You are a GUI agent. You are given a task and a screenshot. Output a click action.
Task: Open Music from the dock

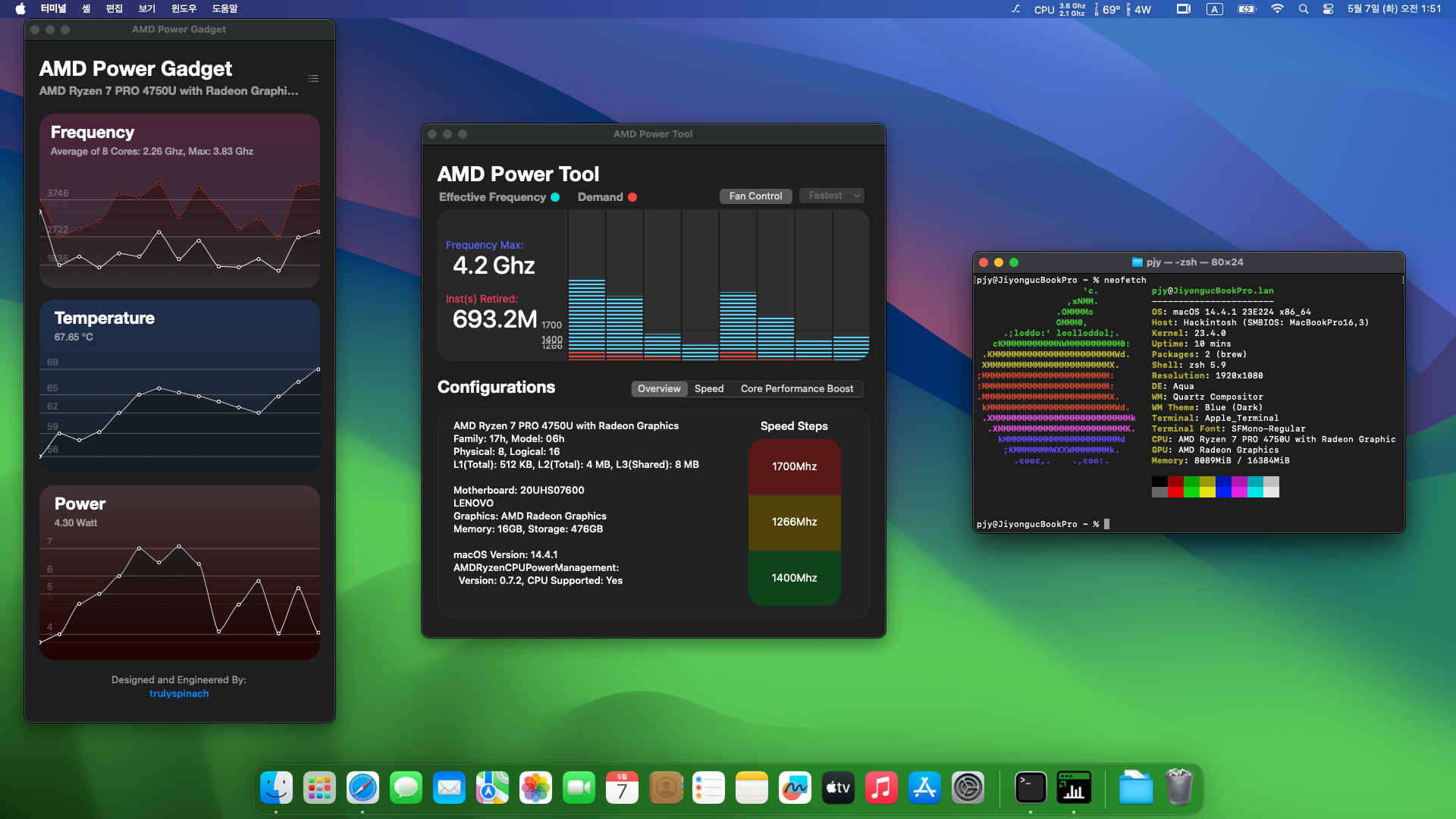pos(881,788)
